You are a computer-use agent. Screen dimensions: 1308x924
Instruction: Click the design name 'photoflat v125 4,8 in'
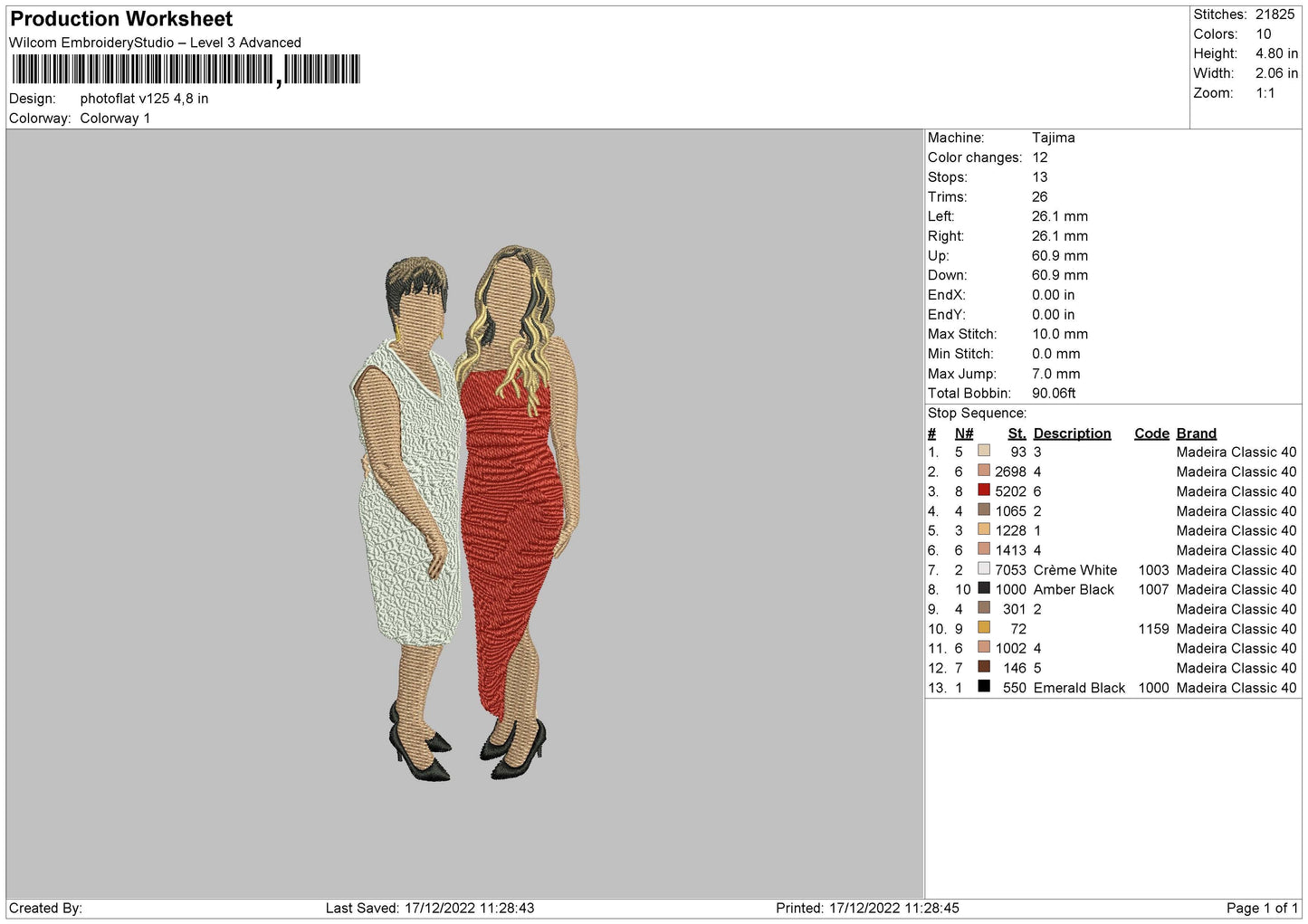pyautogui.click(x=144, y=99)
